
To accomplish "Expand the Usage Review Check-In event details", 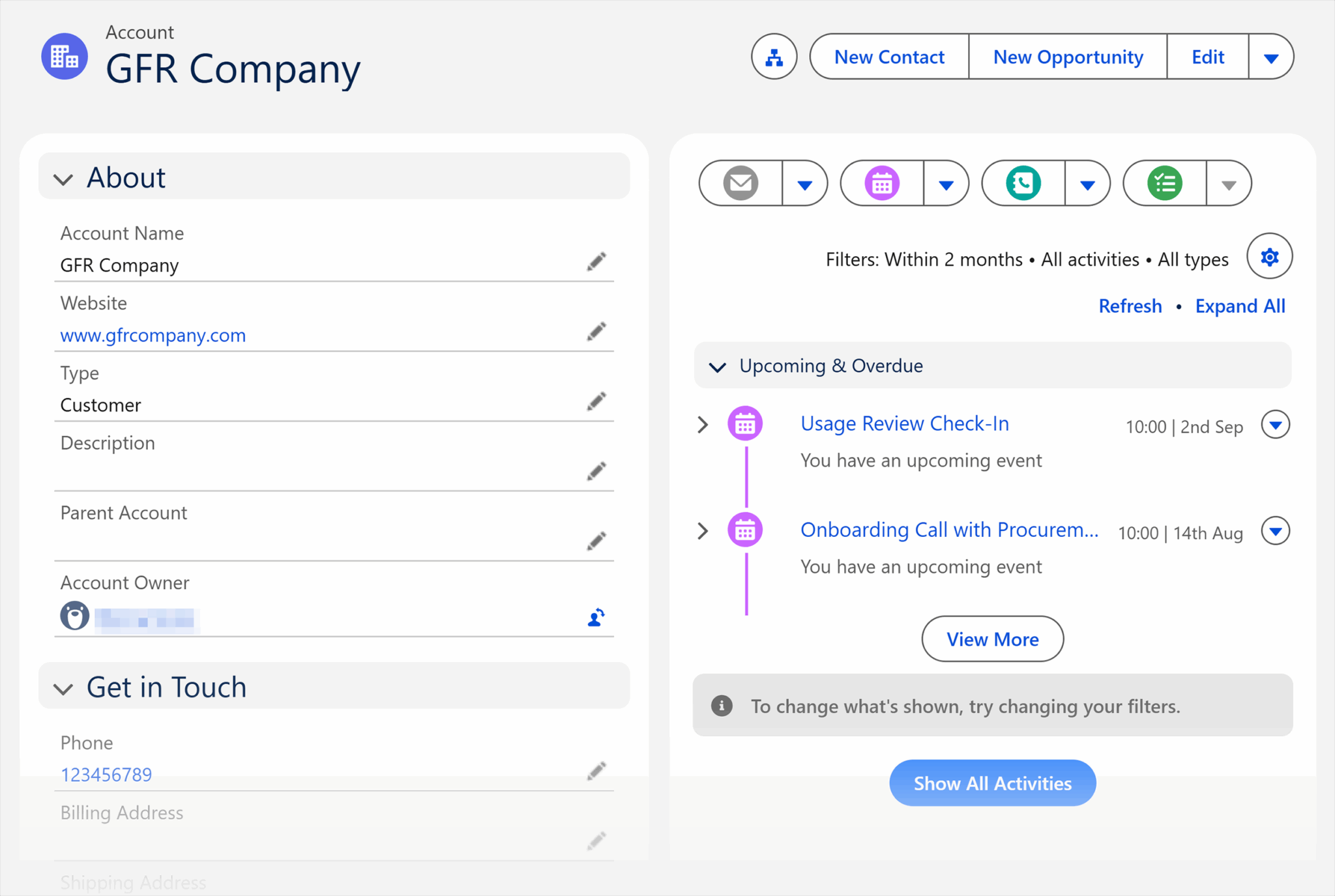I will (703, 425).
